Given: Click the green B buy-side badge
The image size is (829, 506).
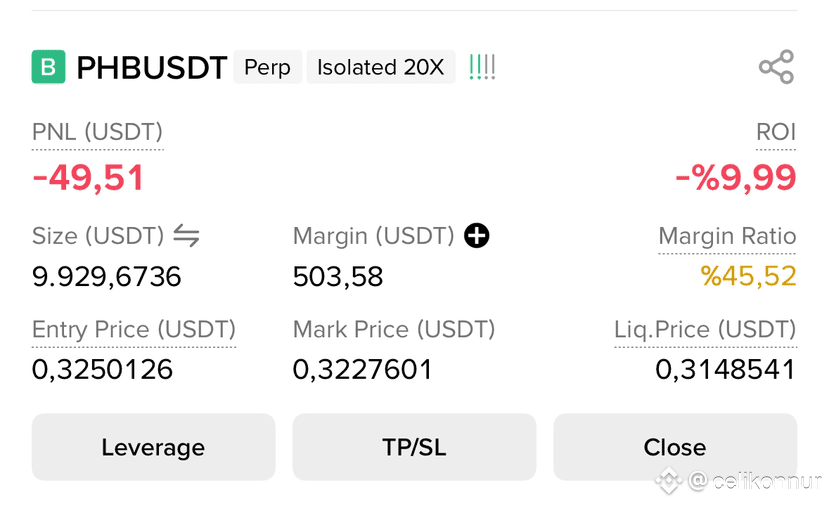Looking at the screenshot, I should pos(48,67).
